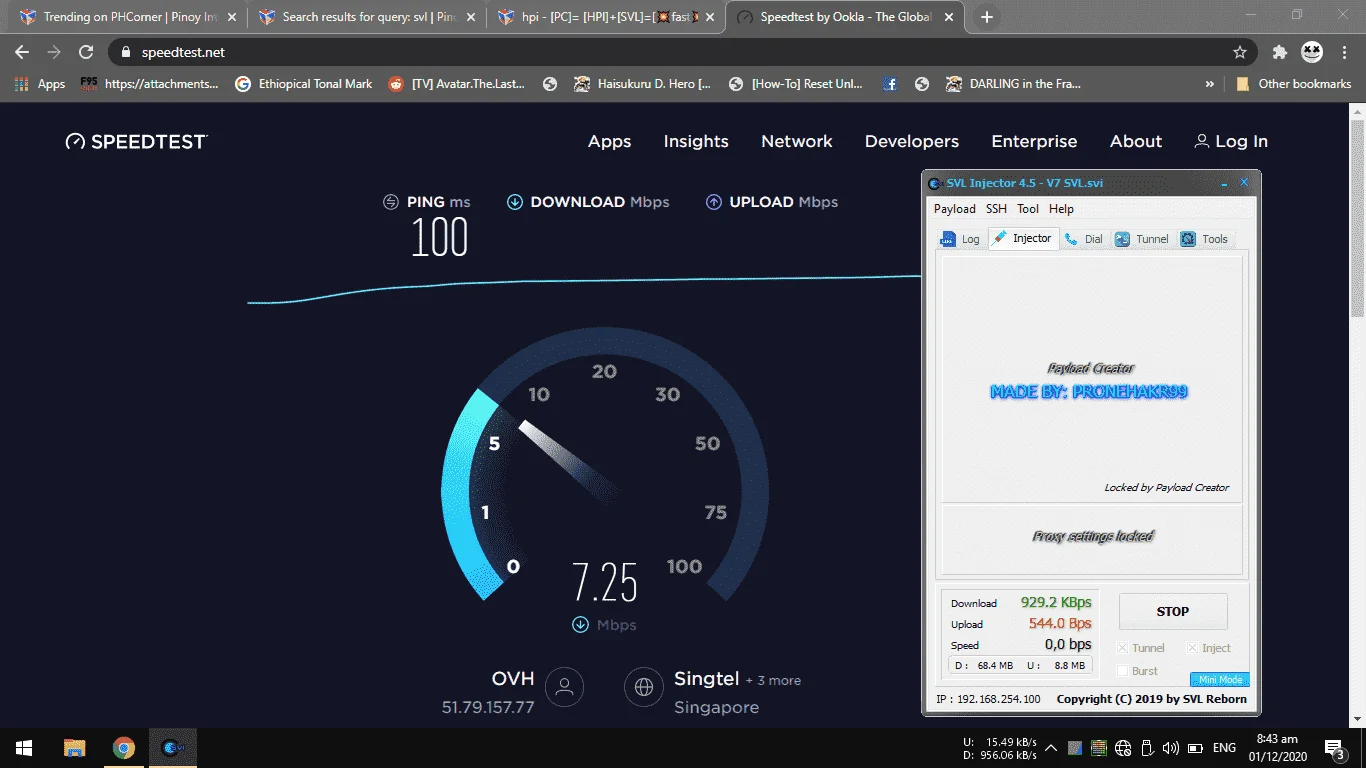Reload the Speedtest page
Image resolution: width=1366 pixels, height=768 pixels.
[86, 52]
